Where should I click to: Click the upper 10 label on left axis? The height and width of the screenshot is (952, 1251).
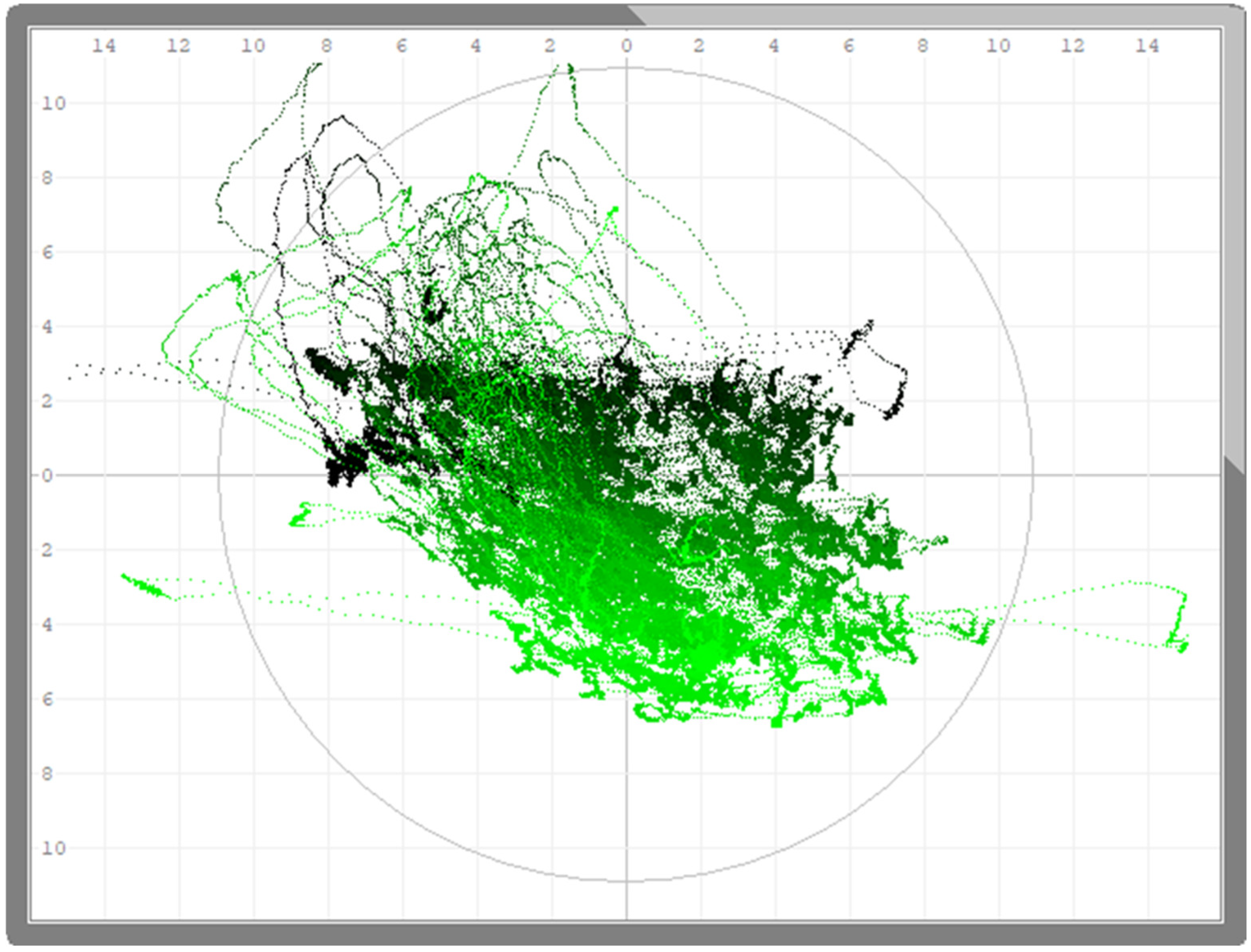53,103
